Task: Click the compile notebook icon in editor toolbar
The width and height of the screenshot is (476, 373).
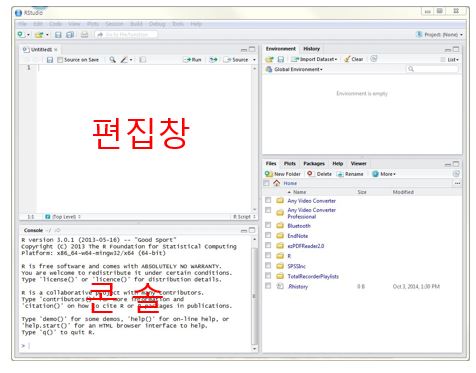Action: [143, 60]
